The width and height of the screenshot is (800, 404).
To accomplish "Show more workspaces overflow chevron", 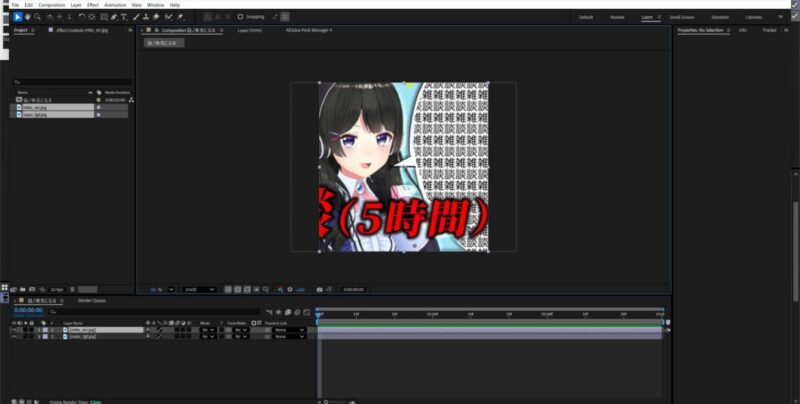I will 780,17.
